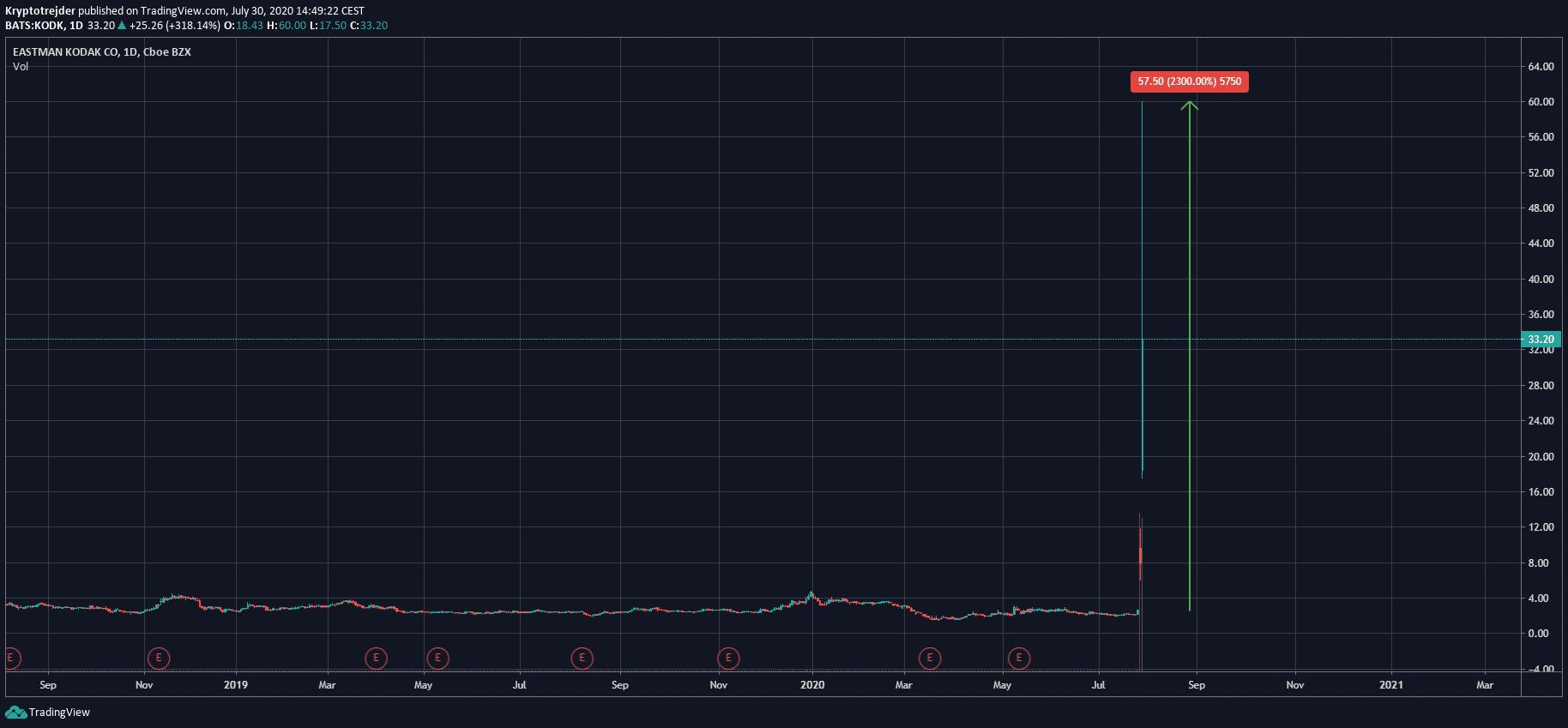Image resolution: width=1568 pixels, height=728 pixels.
Task: Select the red 57.50 (2300.00%) measurement label
Action: click(x=1189, y=81)
